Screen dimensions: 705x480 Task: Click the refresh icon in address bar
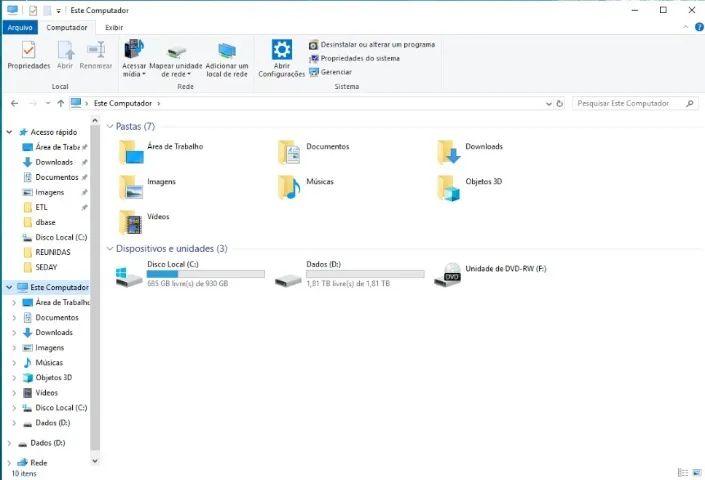tap(560, 103)
